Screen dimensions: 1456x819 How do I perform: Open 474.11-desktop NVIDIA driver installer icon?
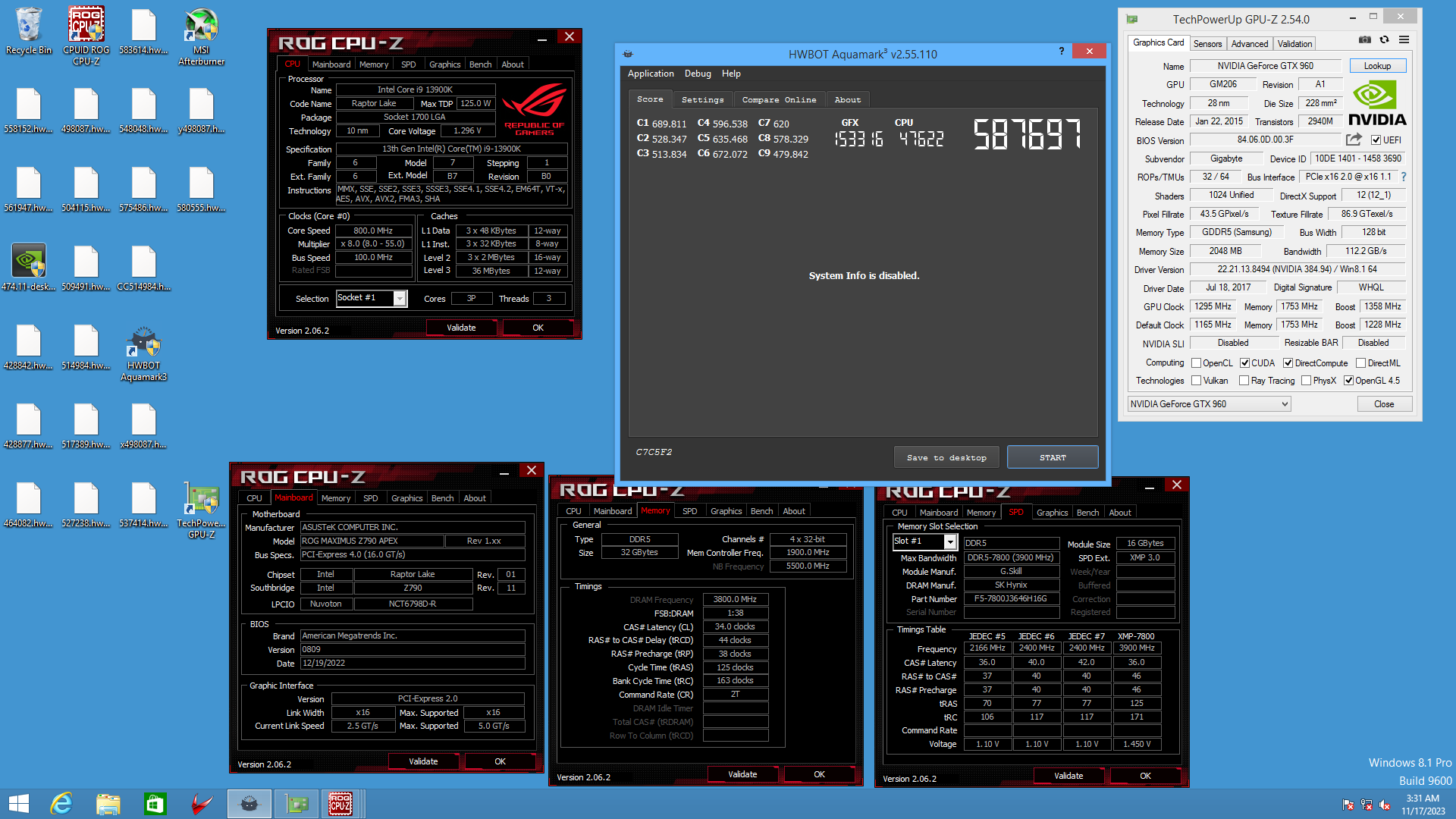pyautogui.click(x=29, y=268)
